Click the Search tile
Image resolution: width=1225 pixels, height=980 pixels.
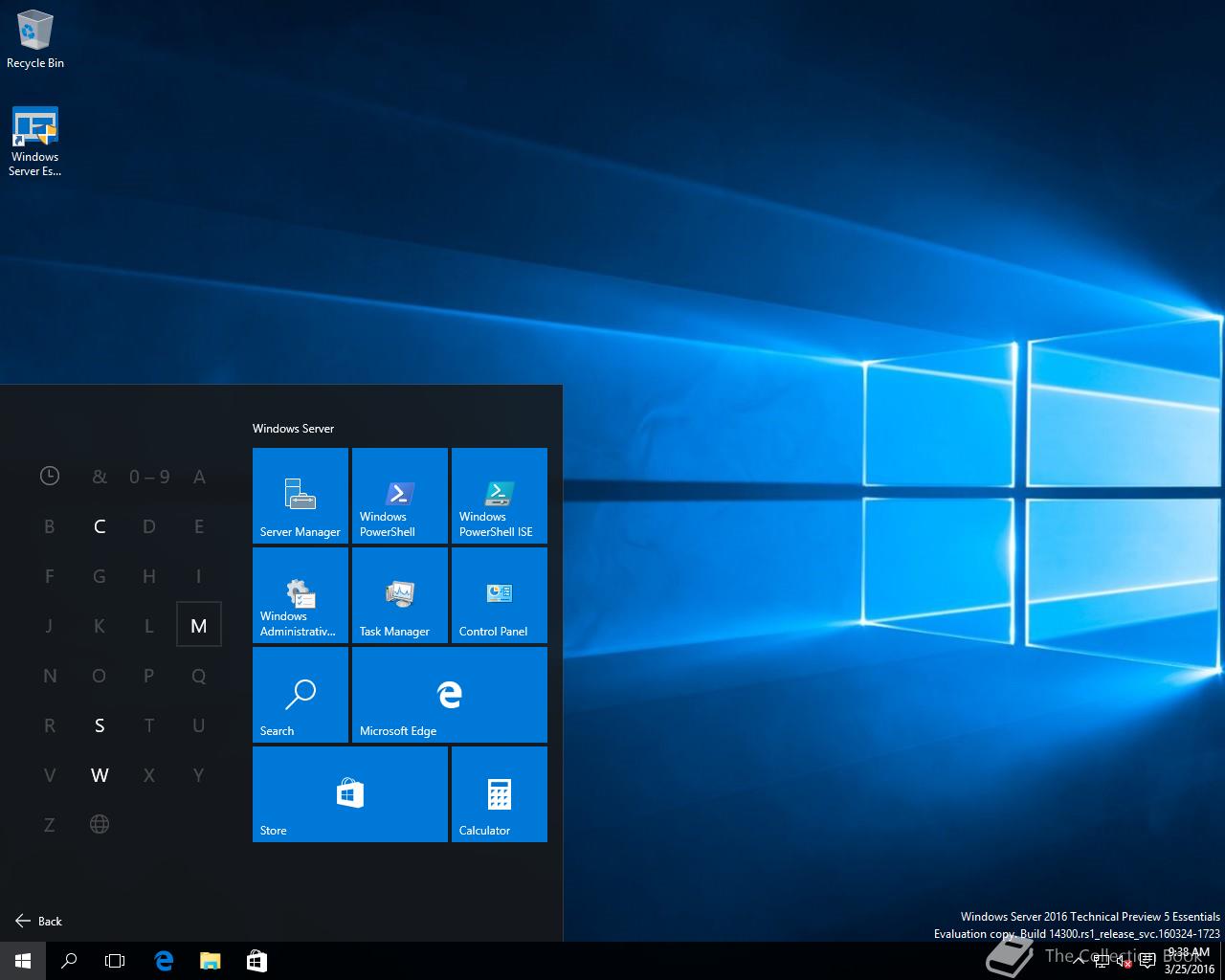pyautogui.click(x=301, y=695)
